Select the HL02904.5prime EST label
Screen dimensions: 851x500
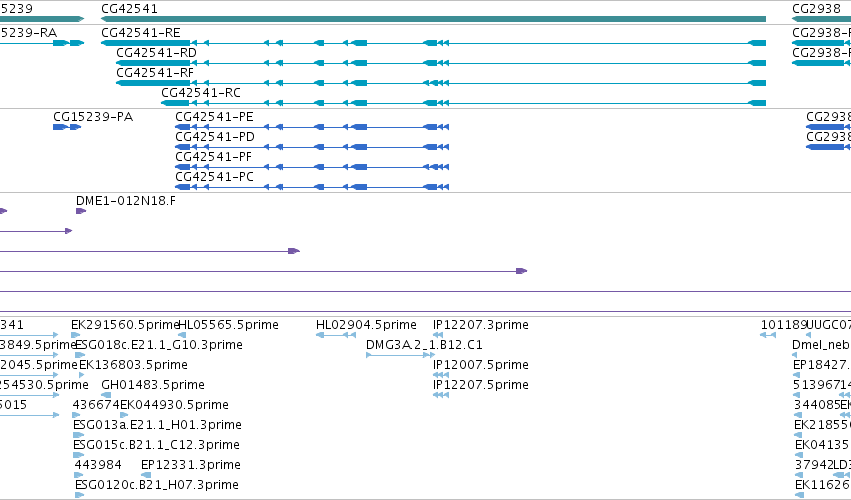pos(366,325)
